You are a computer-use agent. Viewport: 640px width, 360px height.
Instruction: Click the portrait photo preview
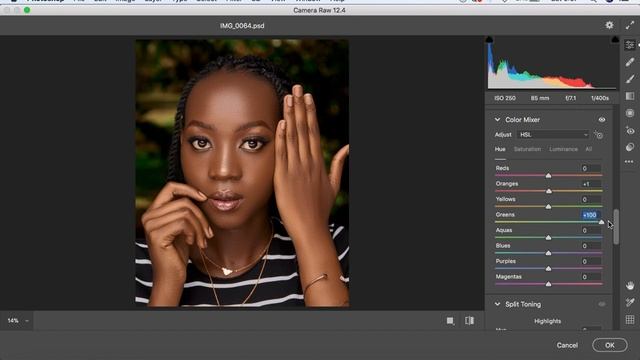point(242,173)
